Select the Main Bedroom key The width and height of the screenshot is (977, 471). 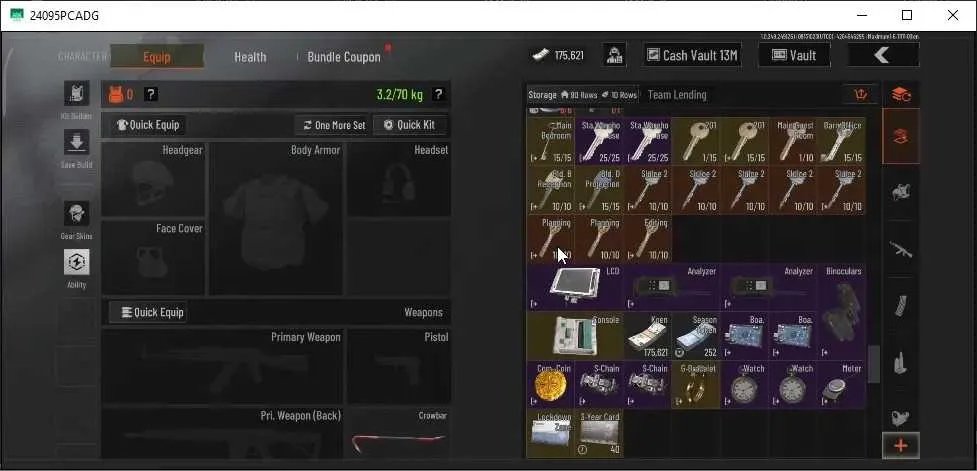pyautogui.click(x=550, y=141)
